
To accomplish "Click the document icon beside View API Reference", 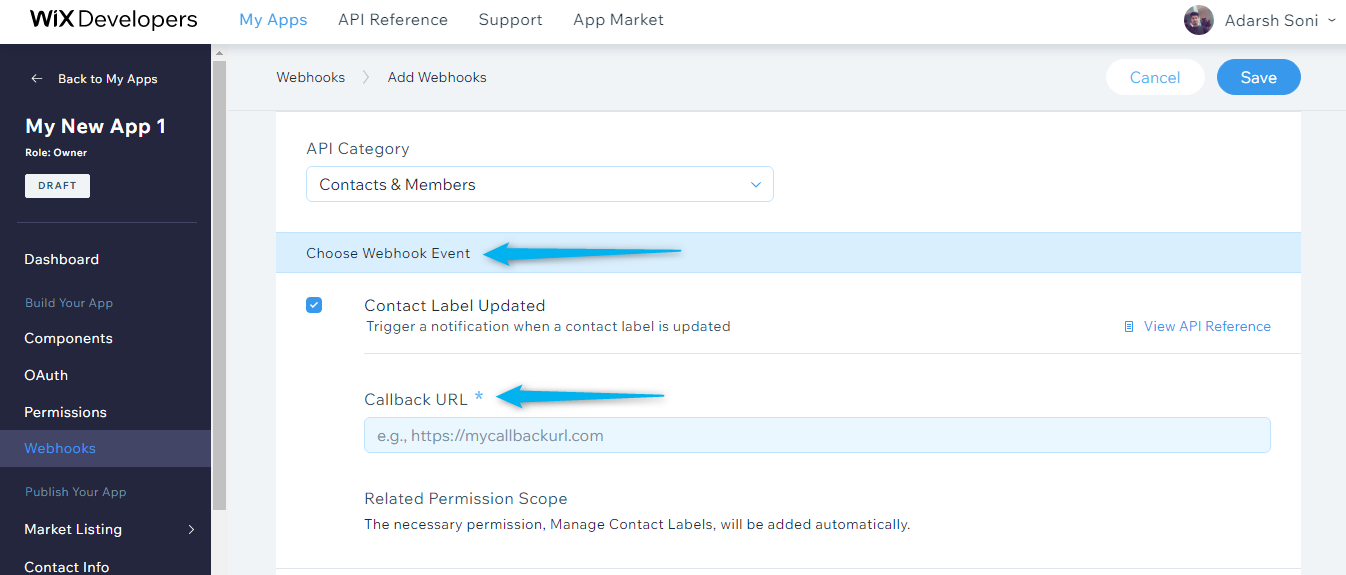I will (x=1129, y=327).
